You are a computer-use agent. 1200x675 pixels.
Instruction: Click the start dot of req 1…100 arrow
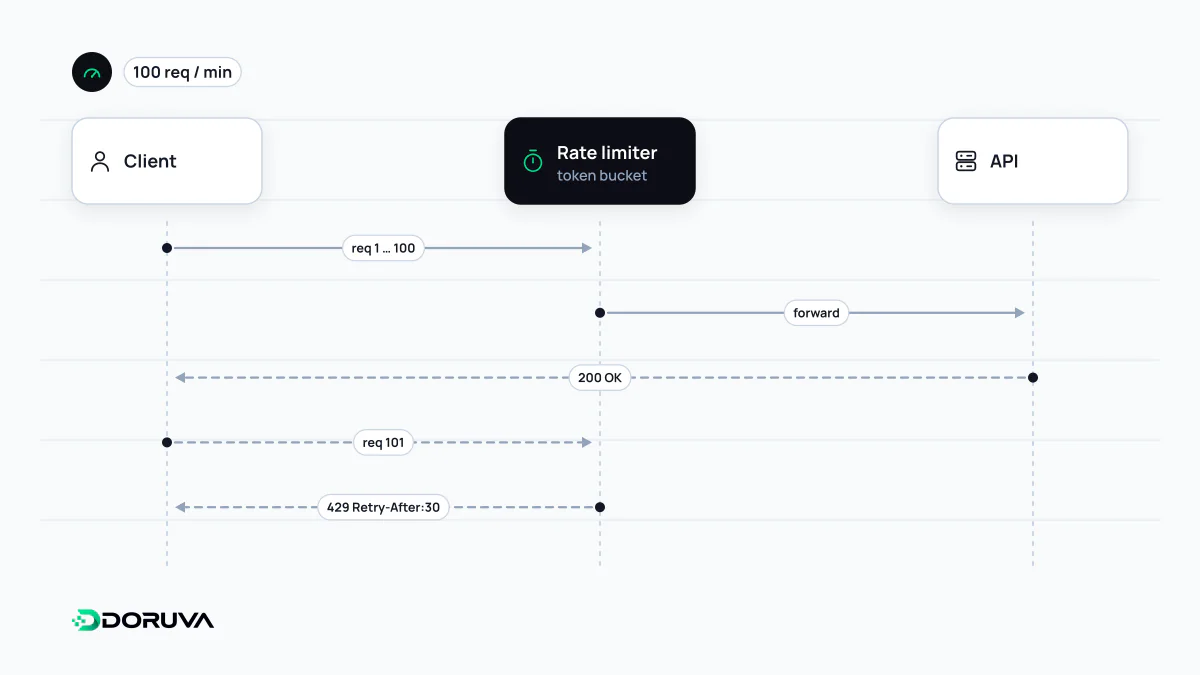pos(167,248)
